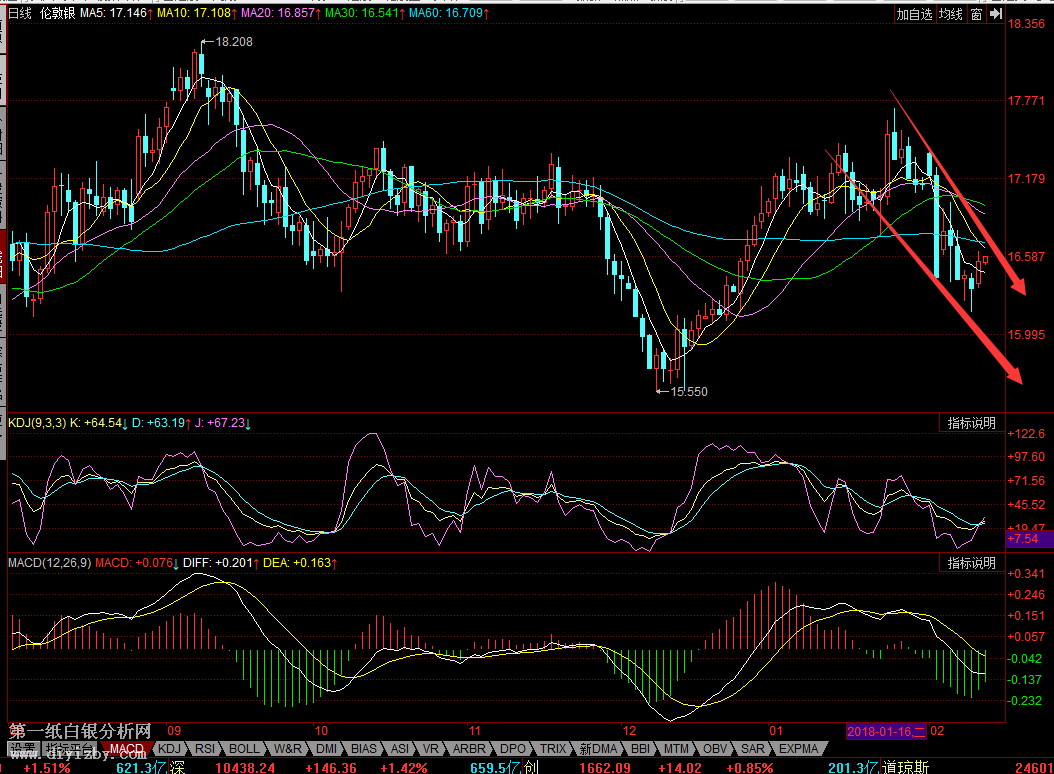Select the 日线 daily period label
This screenshot has width=1054, height=774.
20,14
